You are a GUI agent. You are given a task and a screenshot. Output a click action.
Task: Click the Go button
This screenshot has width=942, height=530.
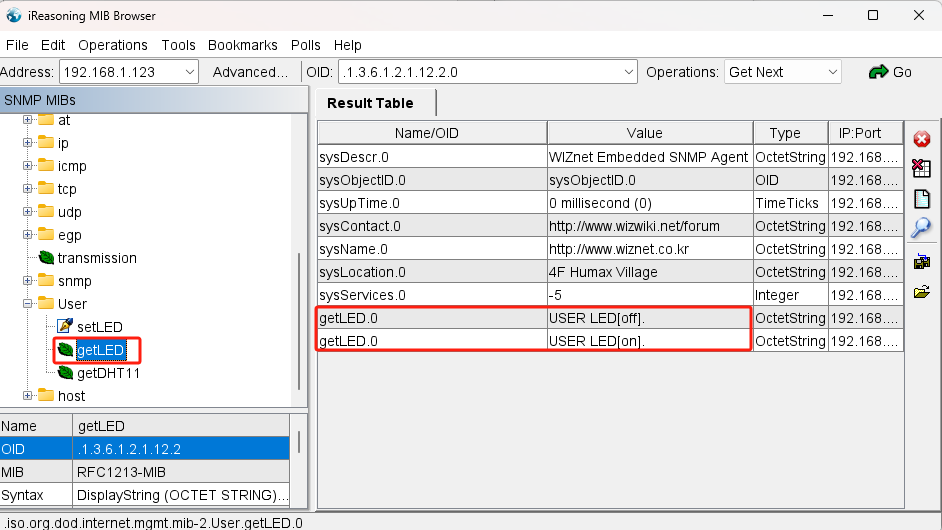[x=890, y=72]
